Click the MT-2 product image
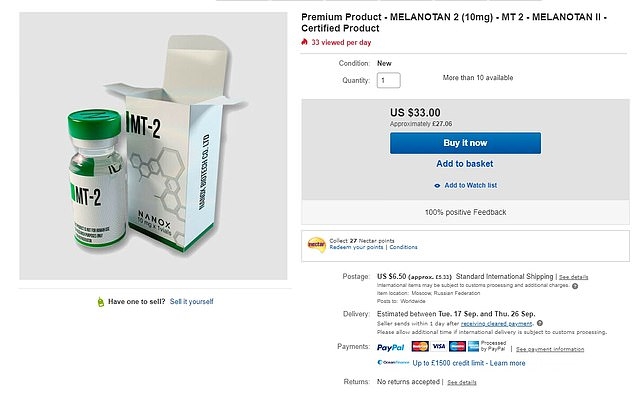The height and width of the screenshot is (397, 634). tap(153, 146)
